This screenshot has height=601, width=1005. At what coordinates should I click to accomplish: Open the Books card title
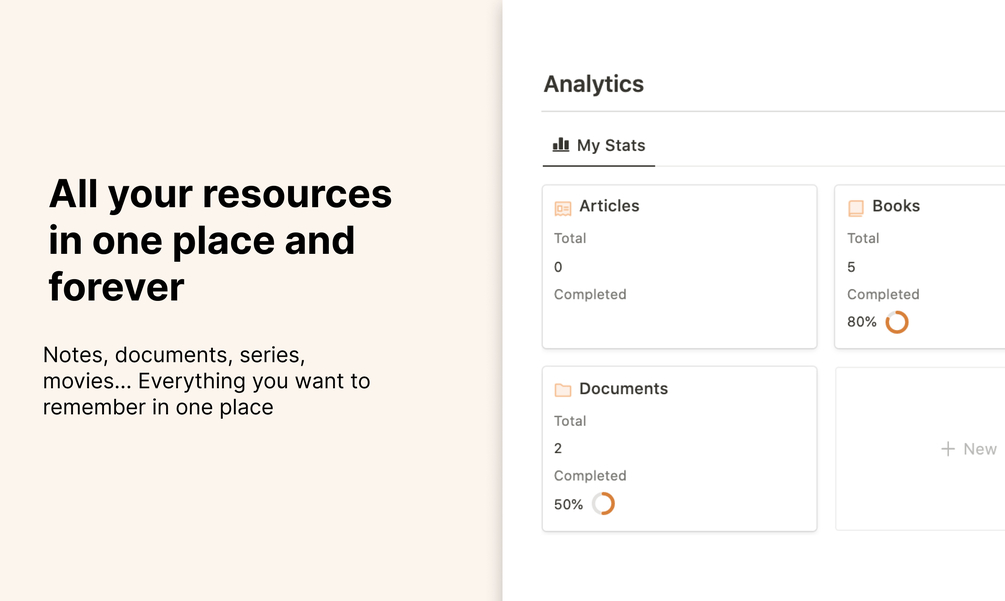896,206
